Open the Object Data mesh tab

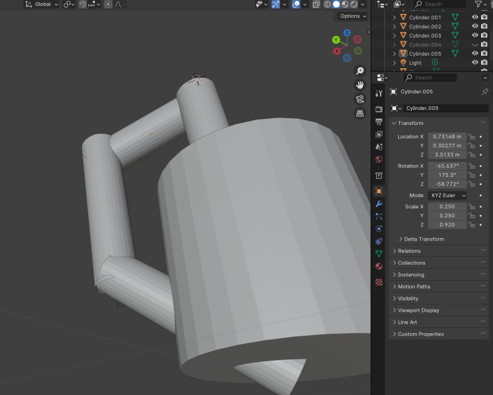379,254
